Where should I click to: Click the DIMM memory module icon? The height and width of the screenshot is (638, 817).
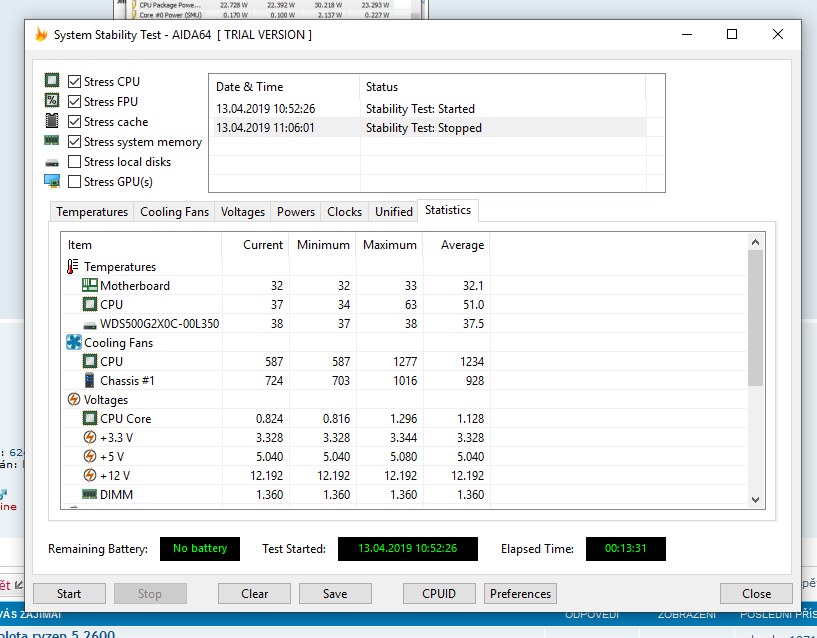(90, 494)
